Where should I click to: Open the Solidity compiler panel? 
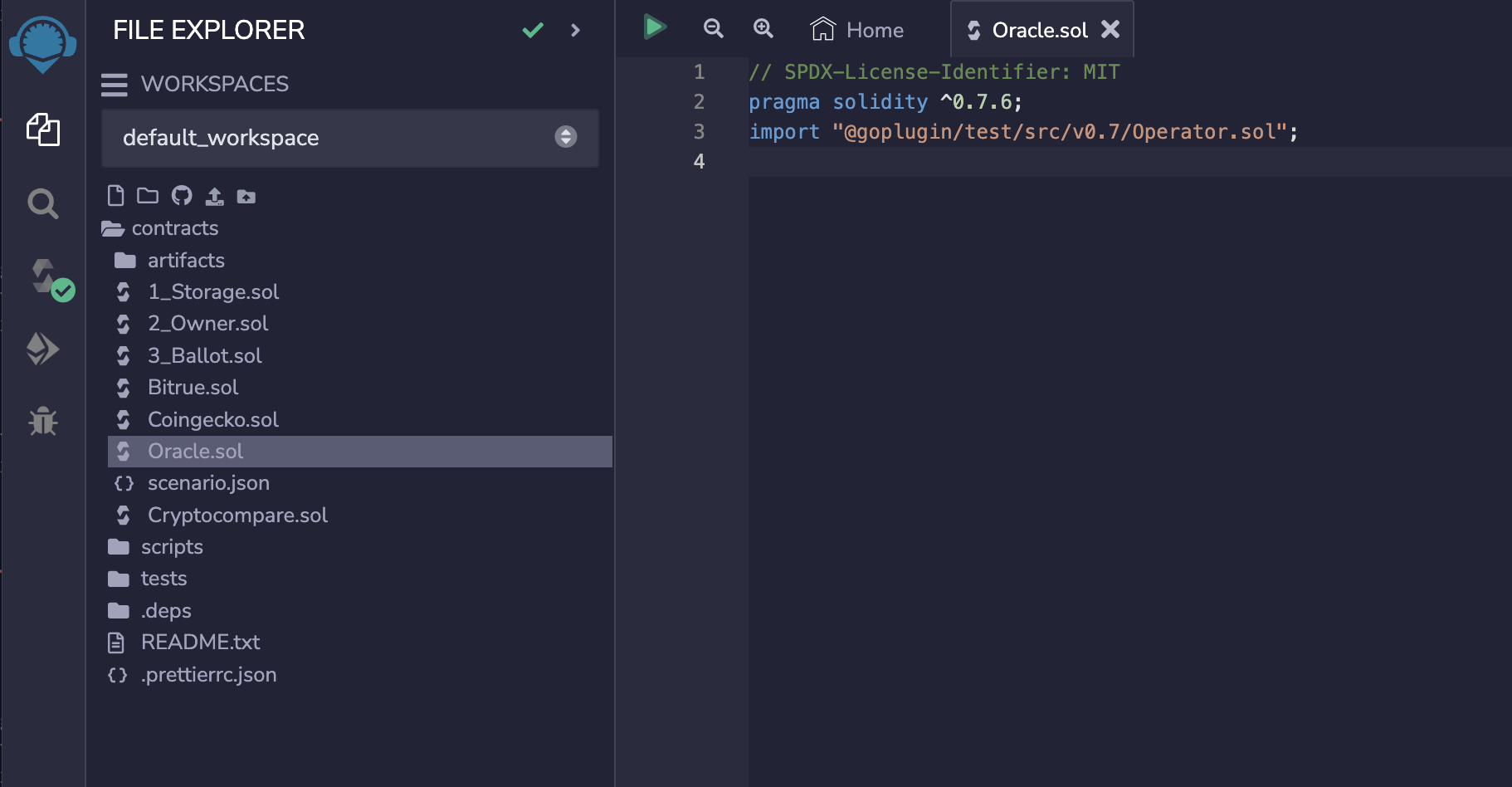point(43,277)
